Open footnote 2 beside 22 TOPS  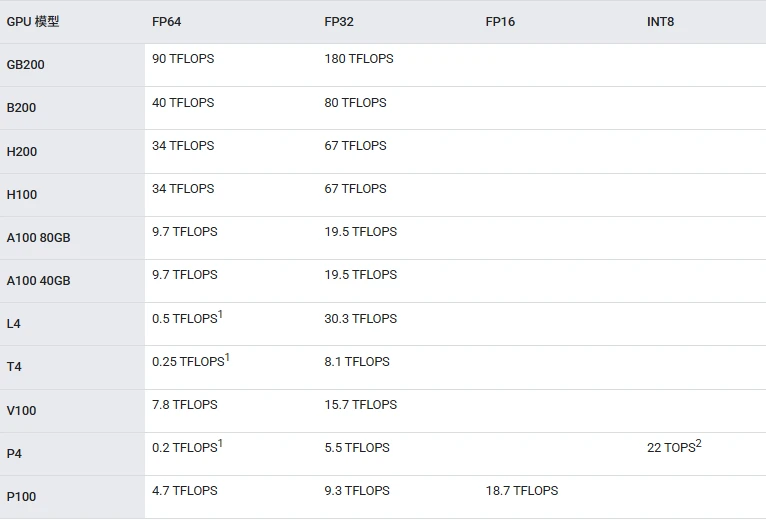(x=698, y=444)
